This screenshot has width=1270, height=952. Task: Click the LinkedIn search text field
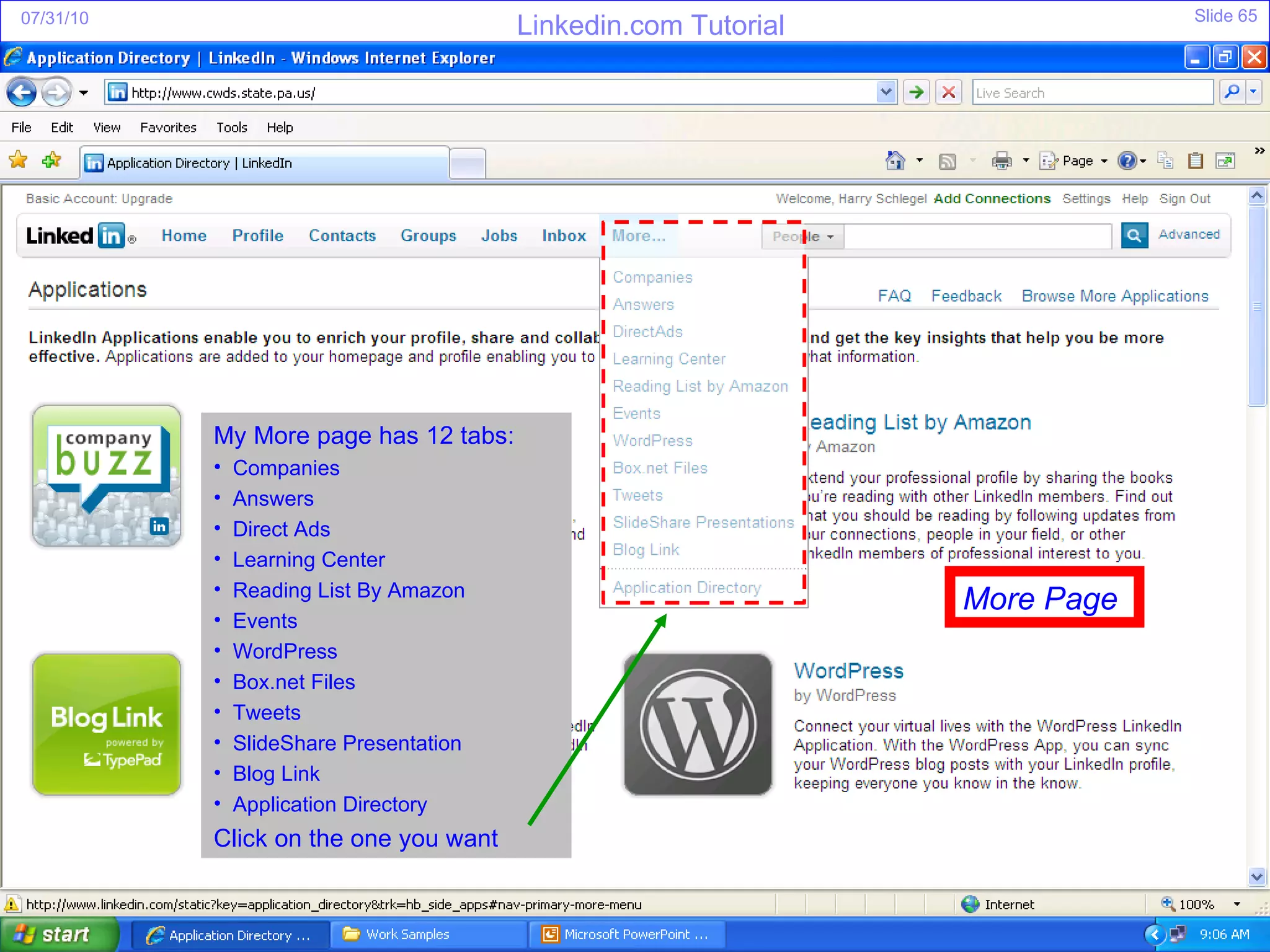click(x=977, y=237)
